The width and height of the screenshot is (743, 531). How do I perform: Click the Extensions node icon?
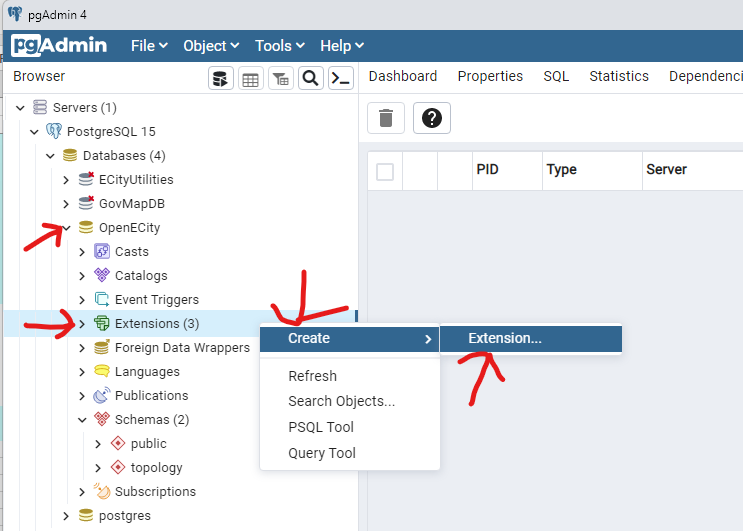pos(102,324)
